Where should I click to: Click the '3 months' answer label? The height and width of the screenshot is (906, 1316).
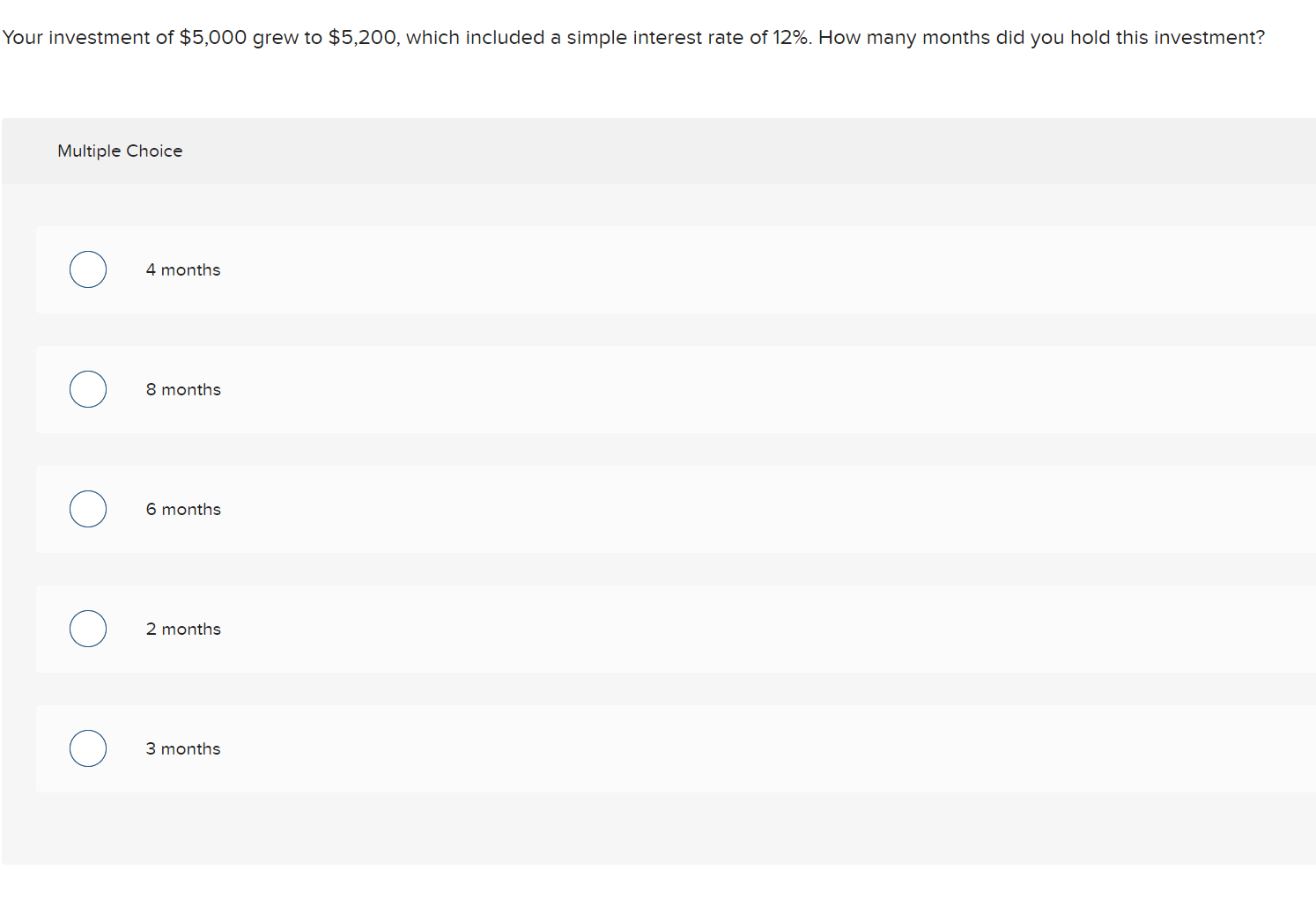coord(183,749)
